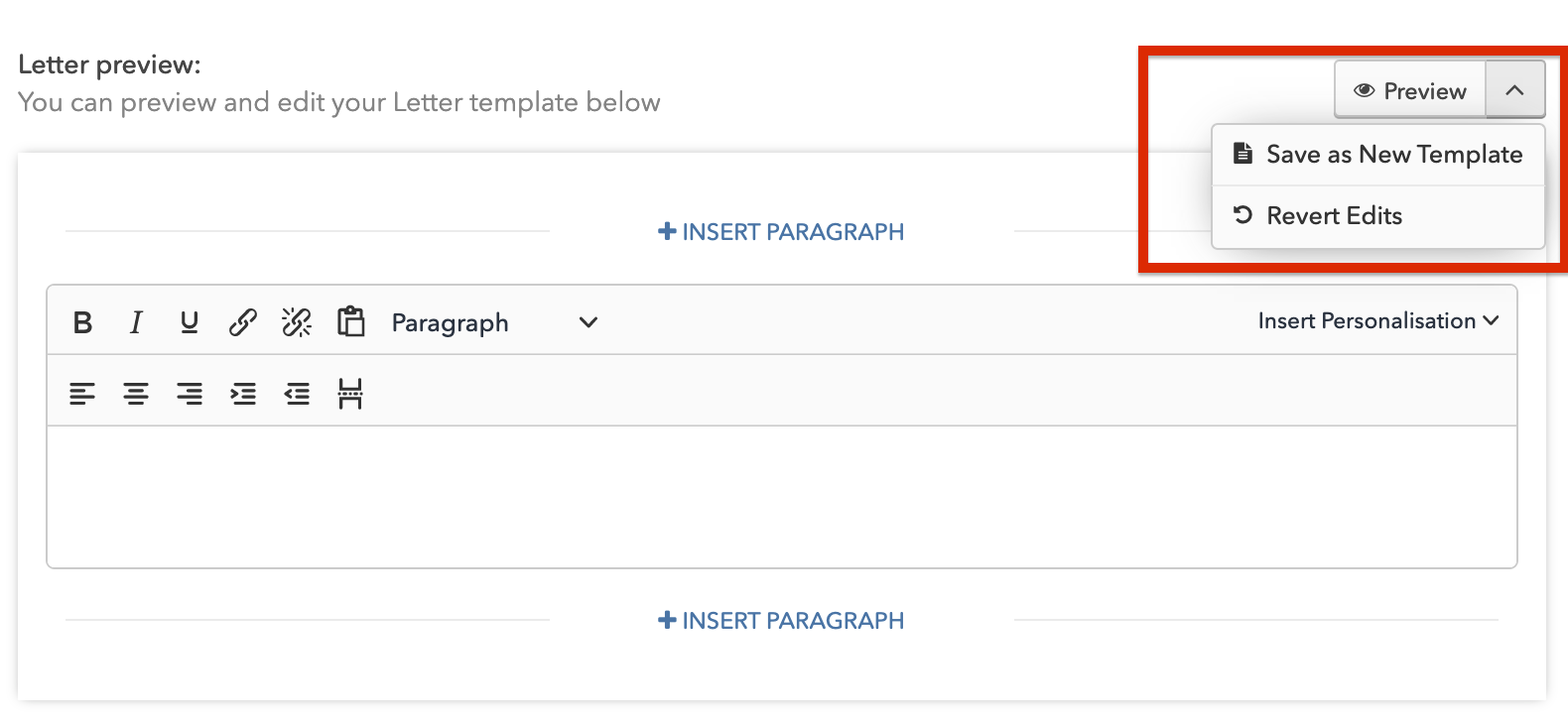Toggle bold formatting
This screenshot has height=726, width=1568.
pos(83,322)
